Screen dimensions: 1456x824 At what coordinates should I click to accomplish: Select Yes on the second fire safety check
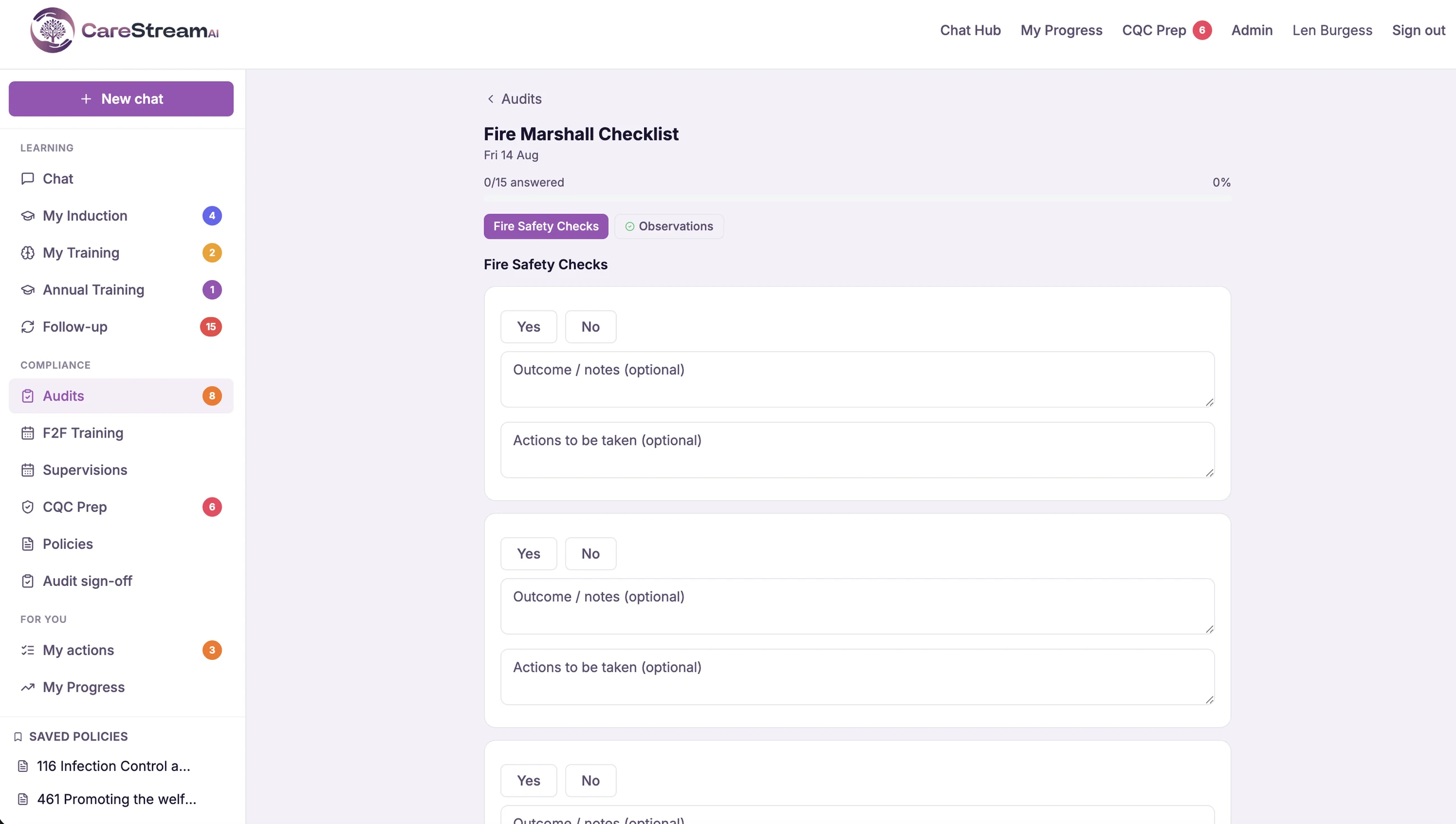click(x=529, y=553)
